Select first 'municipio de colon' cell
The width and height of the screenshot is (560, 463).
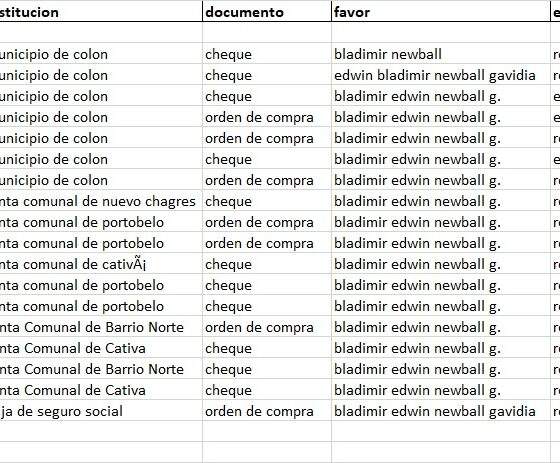(x=101, y=54)
